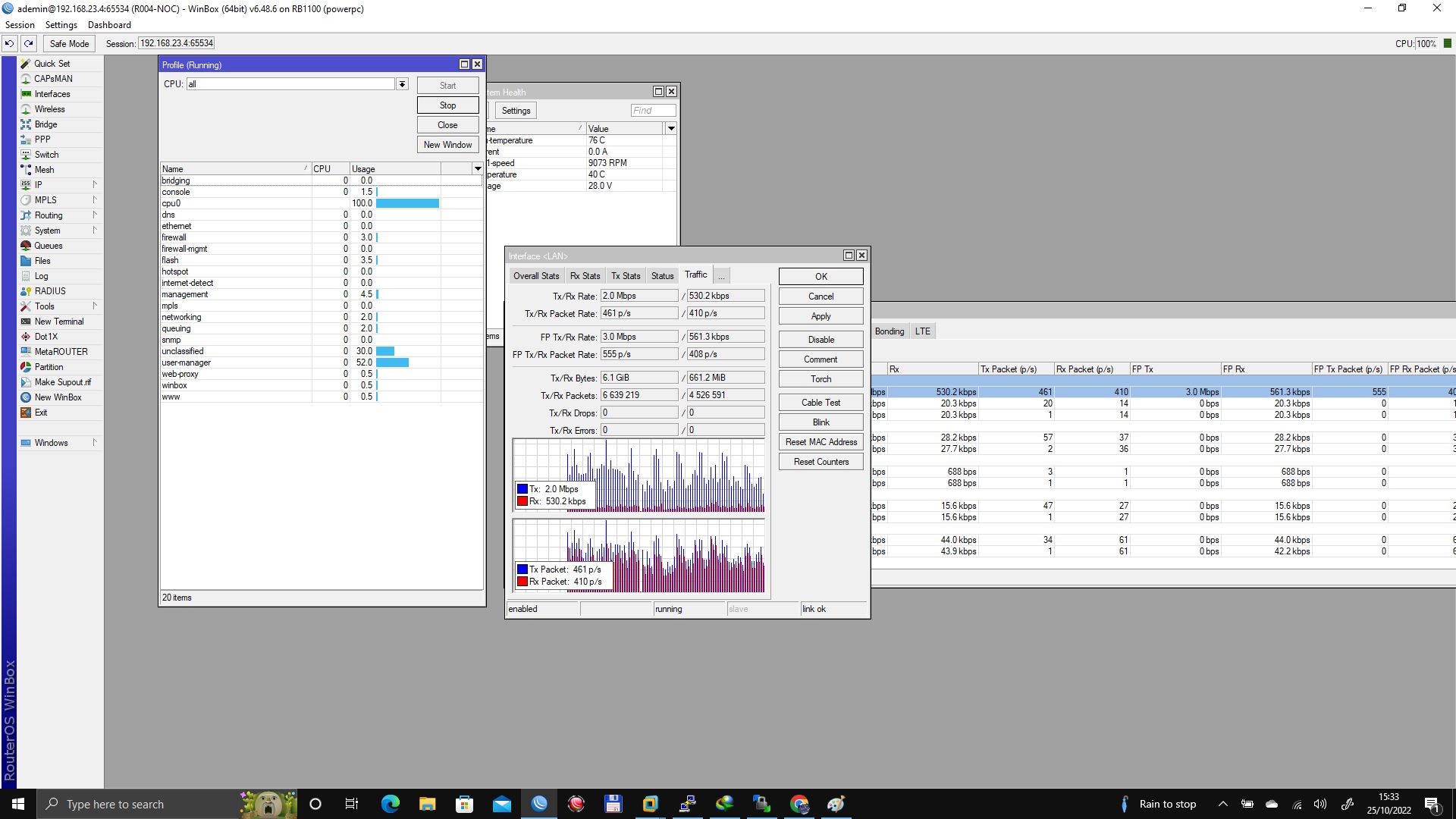
Task: Click the Torch button
Action: [x=821, y=379]
